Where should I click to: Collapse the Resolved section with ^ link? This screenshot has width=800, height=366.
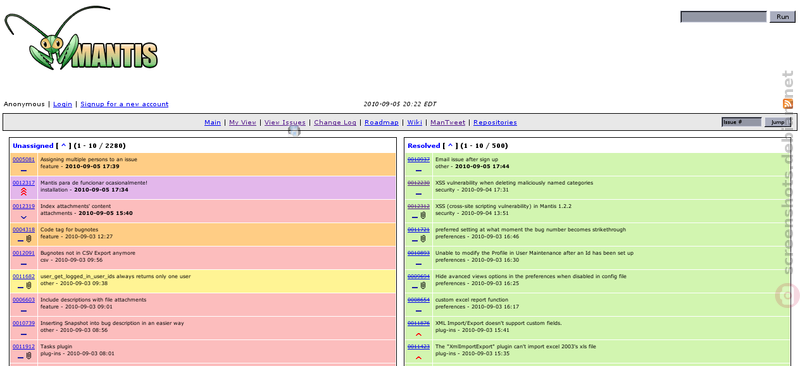450,145
